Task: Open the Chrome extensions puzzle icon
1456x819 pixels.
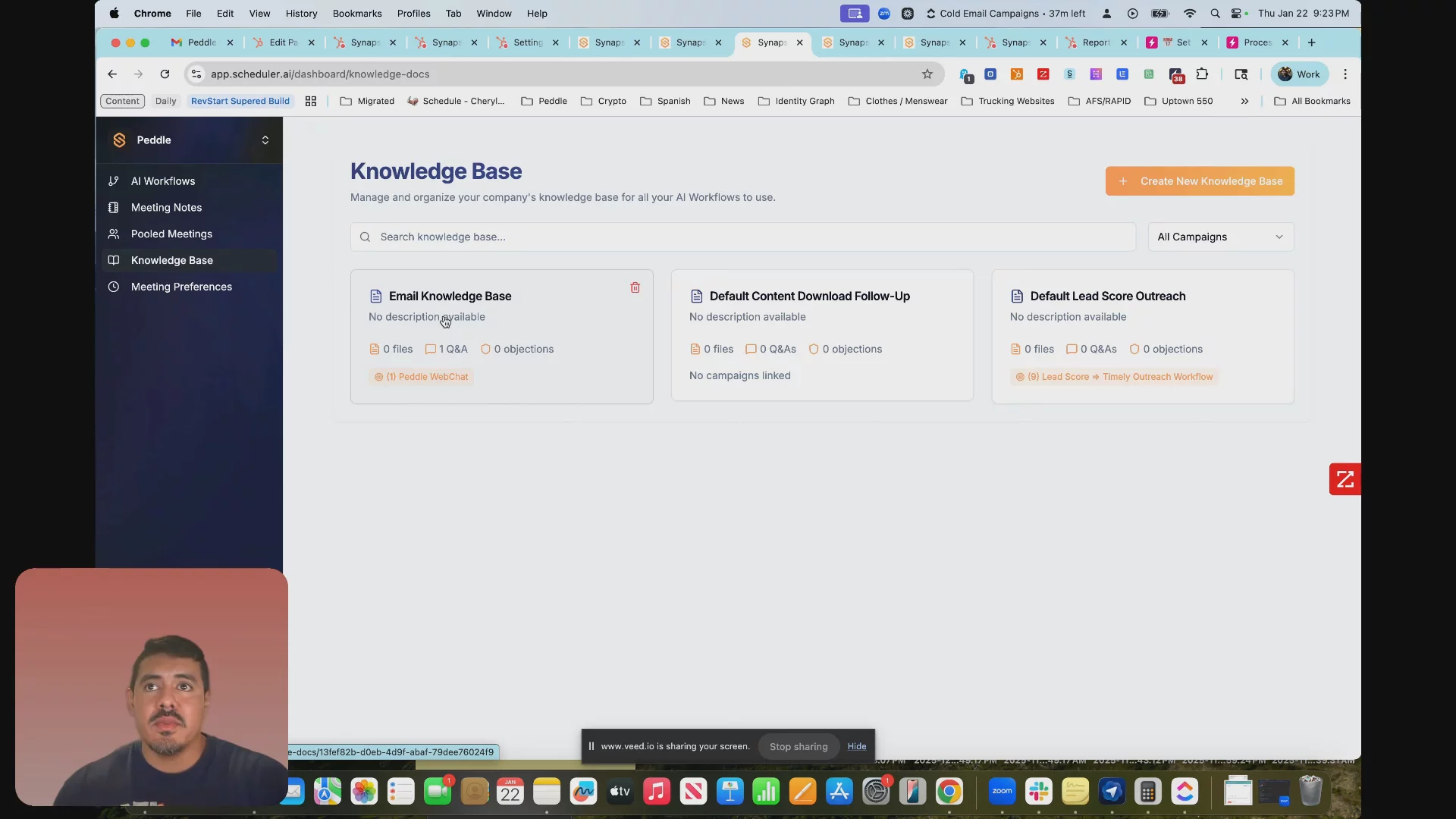Action: [1202, 74]
